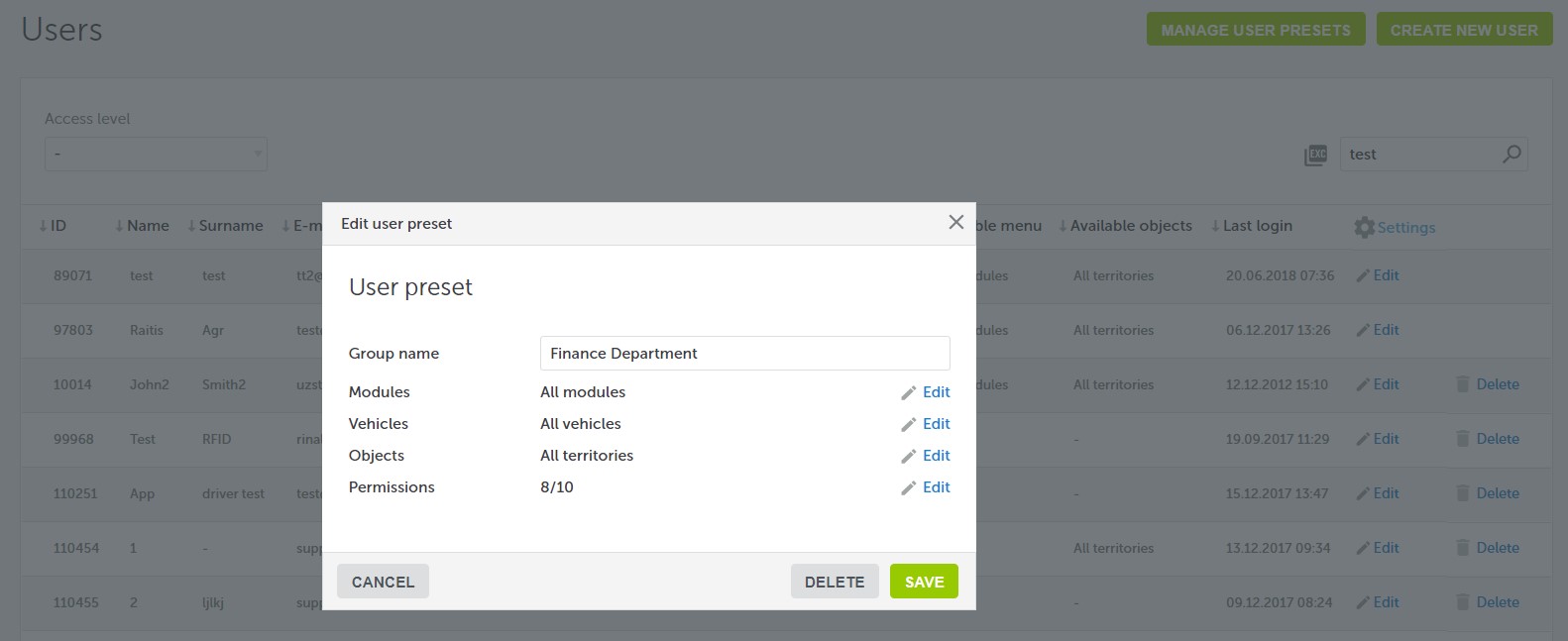
Task: Click the last login 20.06.2018 07:36
Action: tap(1280, 275)
